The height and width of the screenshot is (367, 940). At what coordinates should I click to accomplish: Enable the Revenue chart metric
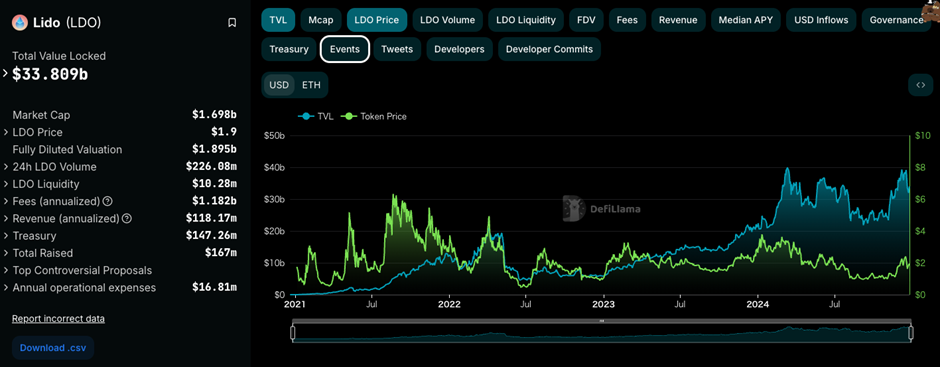[678, 20]
